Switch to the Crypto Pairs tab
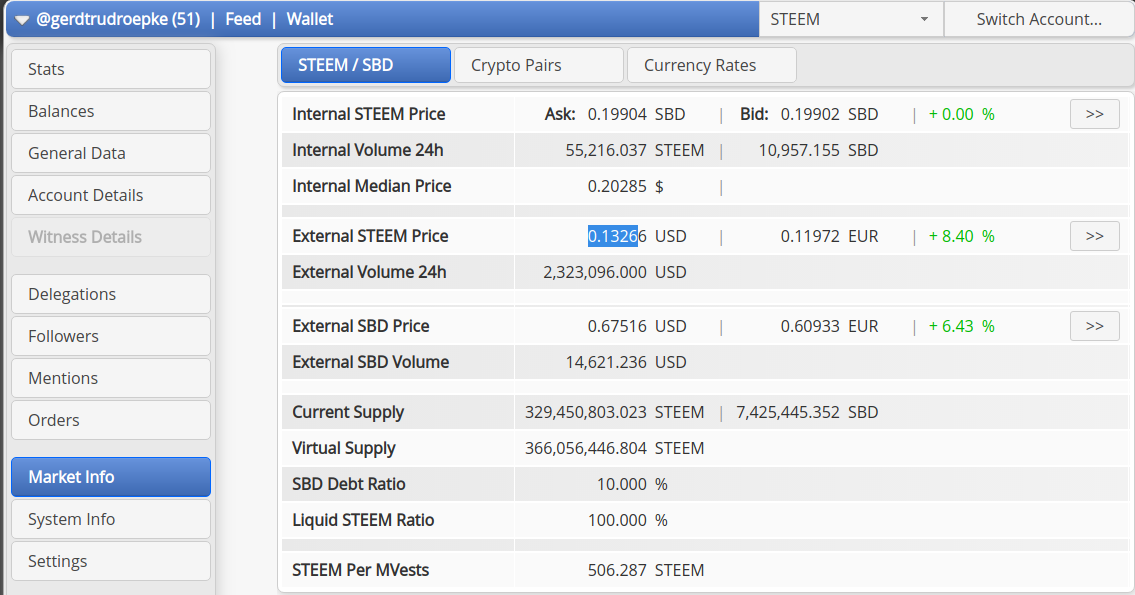 coord(539,65)
